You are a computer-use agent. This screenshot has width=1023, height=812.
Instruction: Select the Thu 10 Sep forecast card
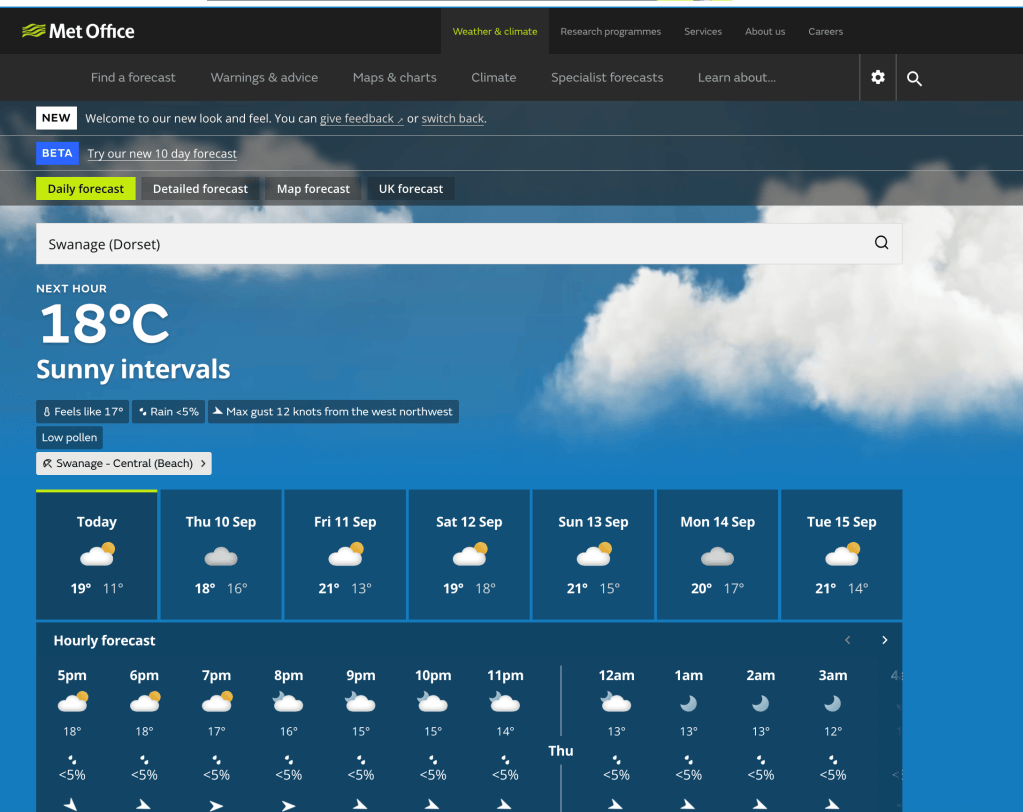(x=221, y=554)
